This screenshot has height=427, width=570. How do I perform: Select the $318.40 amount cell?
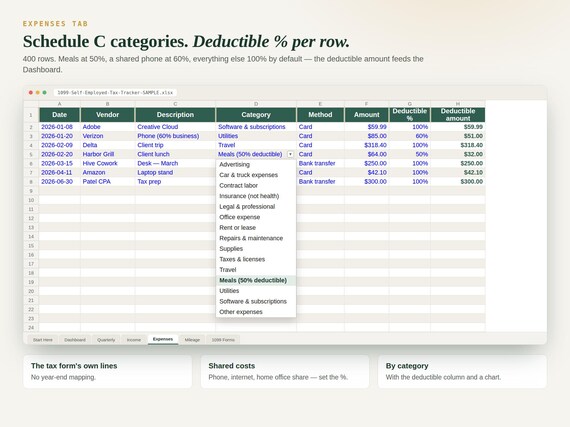click(x=366, y=145)
